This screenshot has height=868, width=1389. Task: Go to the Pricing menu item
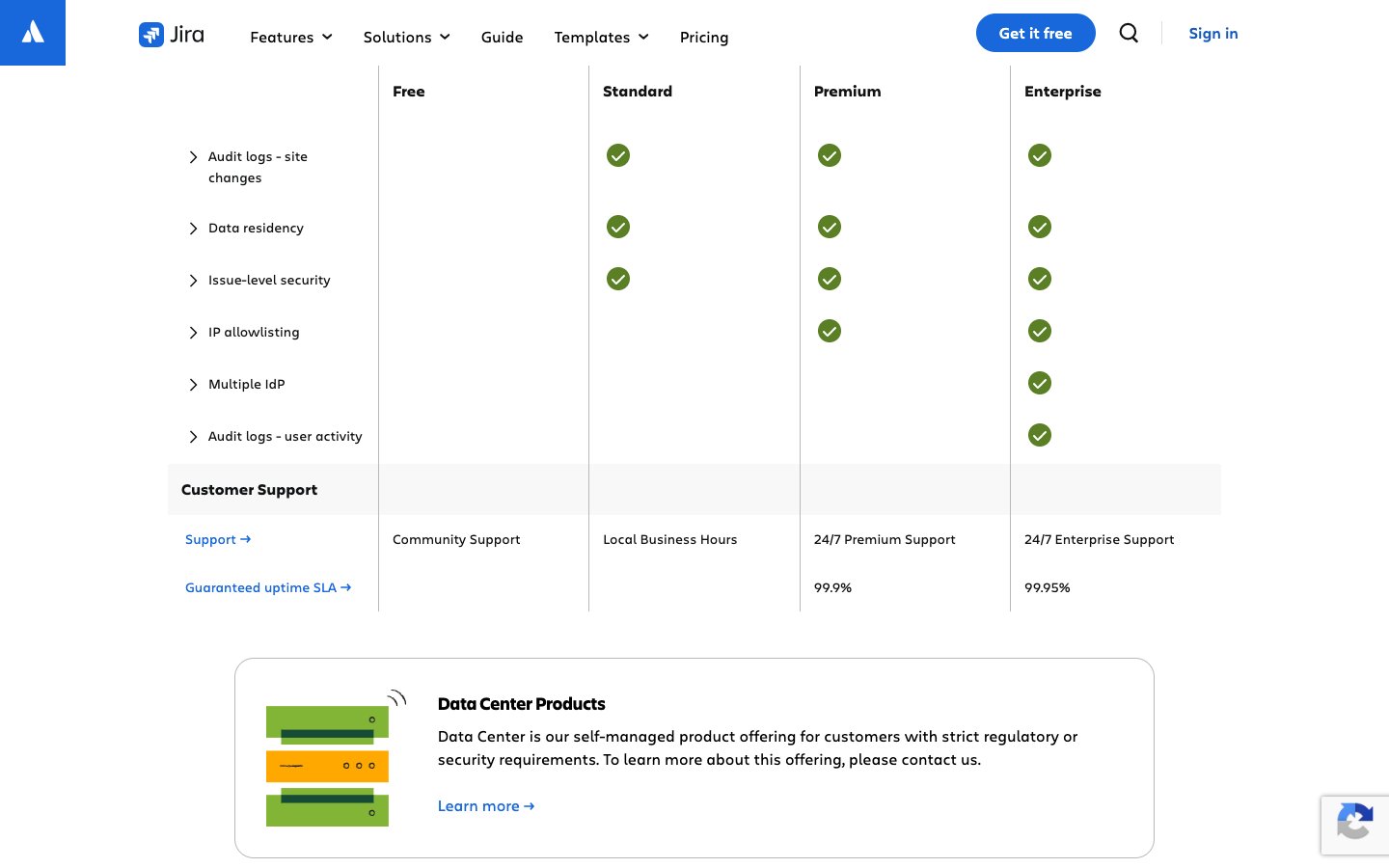pyautogui.click(x=704, y=37)
